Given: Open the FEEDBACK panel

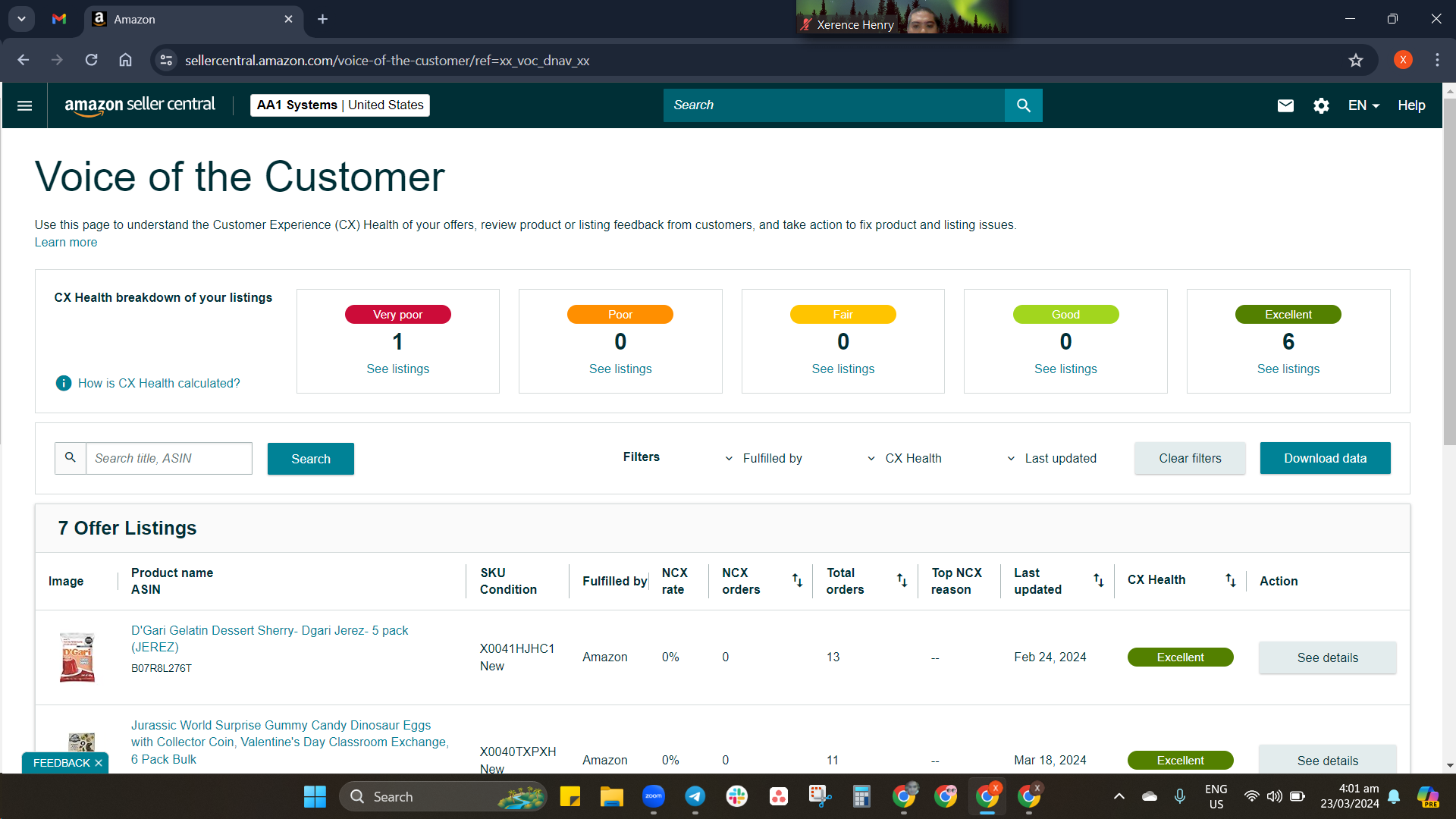Looking at the screenshot, I should (61, 763).
